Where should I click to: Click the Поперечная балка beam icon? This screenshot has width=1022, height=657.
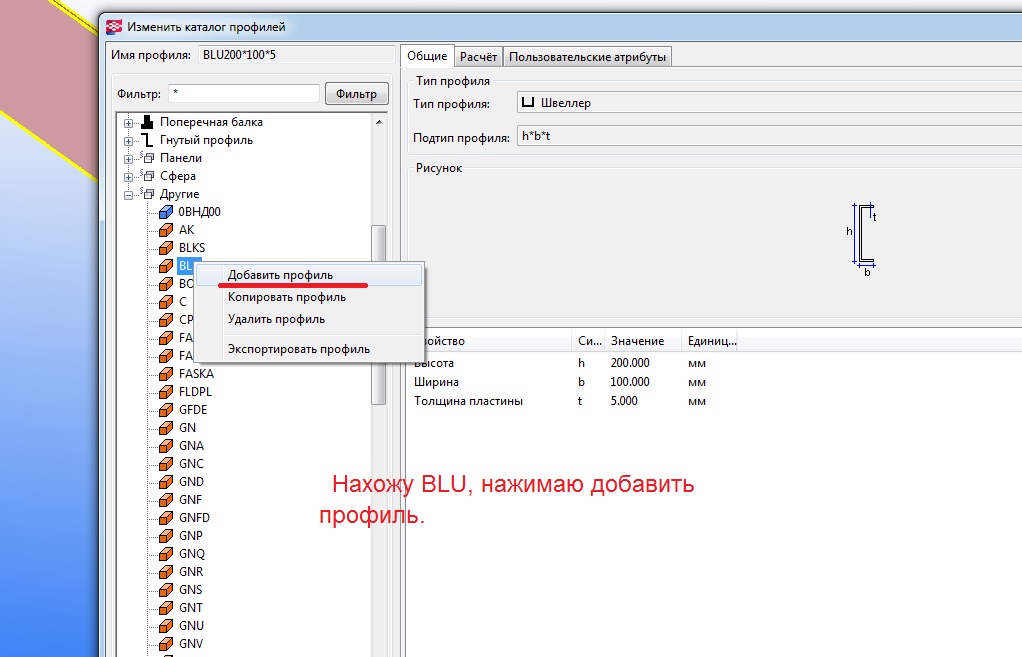point(147,122)
